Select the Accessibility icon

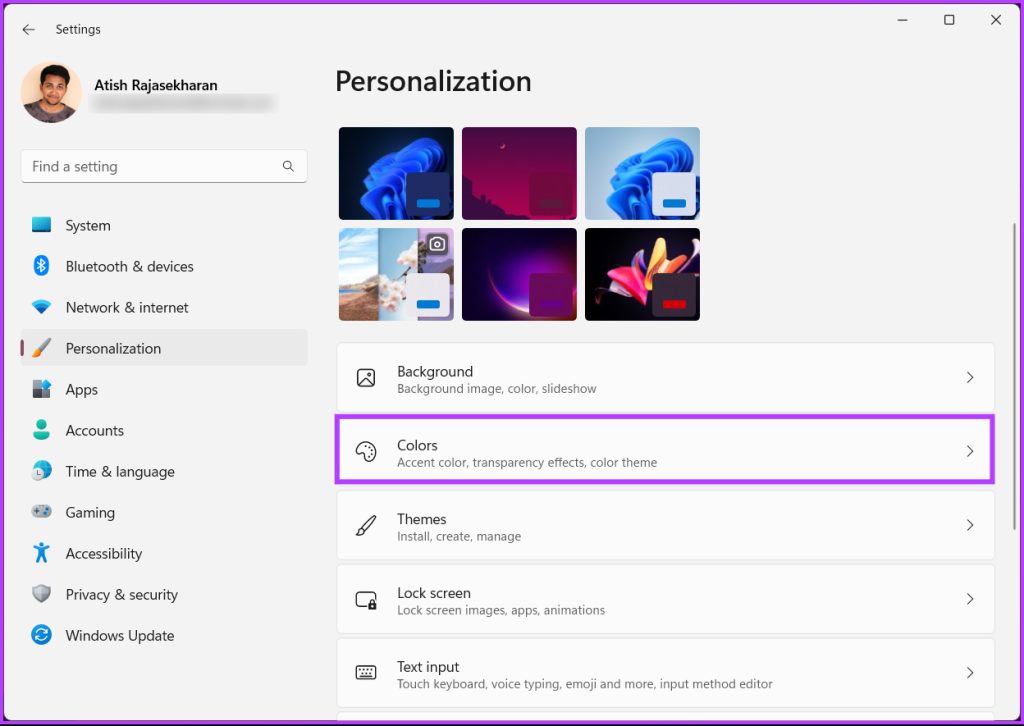point(41,553)
